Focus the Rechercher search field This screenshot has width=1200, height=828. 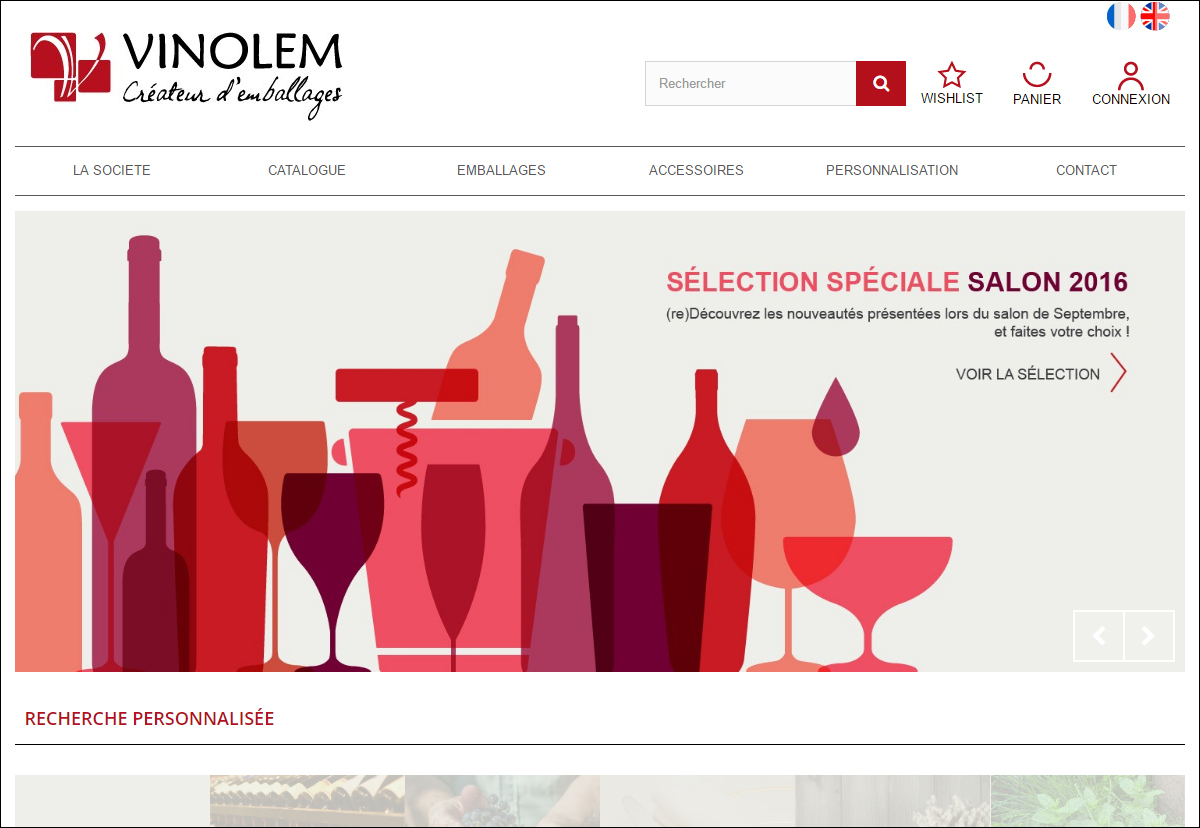751,83
